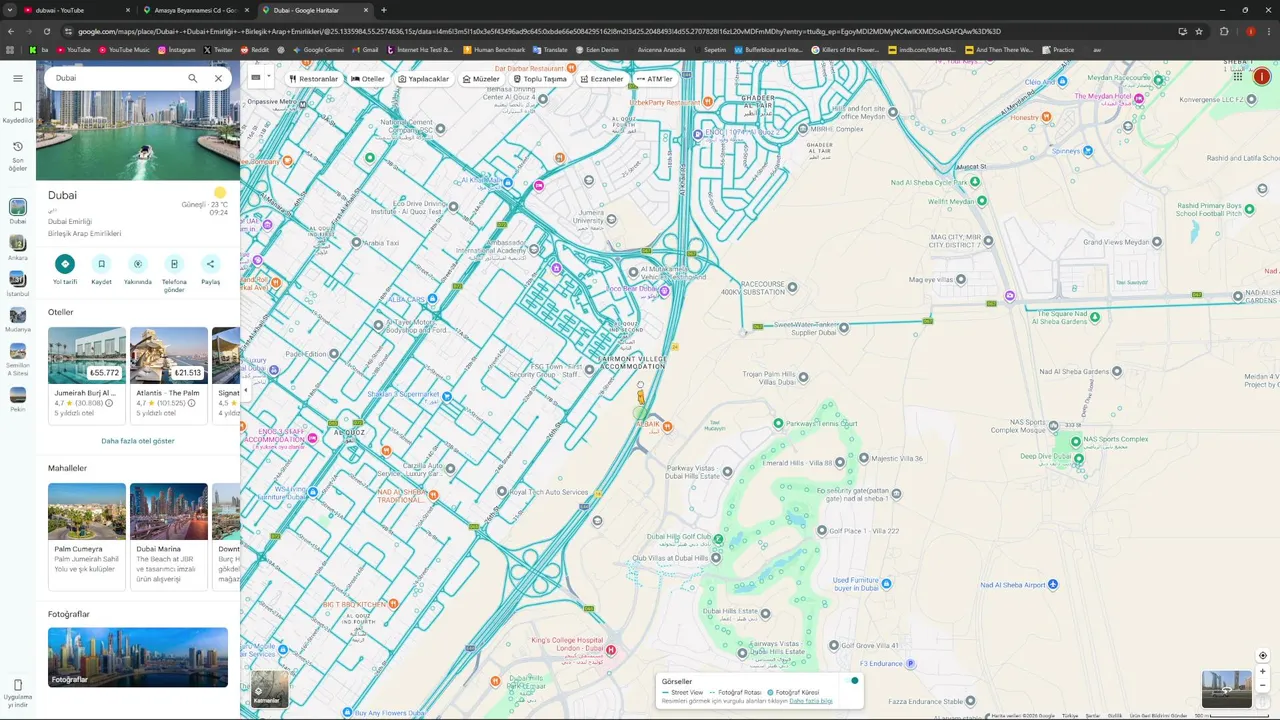1280x720 pixels.
Task: Click the Yol tarifi directions button
Action: [x=65, y=264]
